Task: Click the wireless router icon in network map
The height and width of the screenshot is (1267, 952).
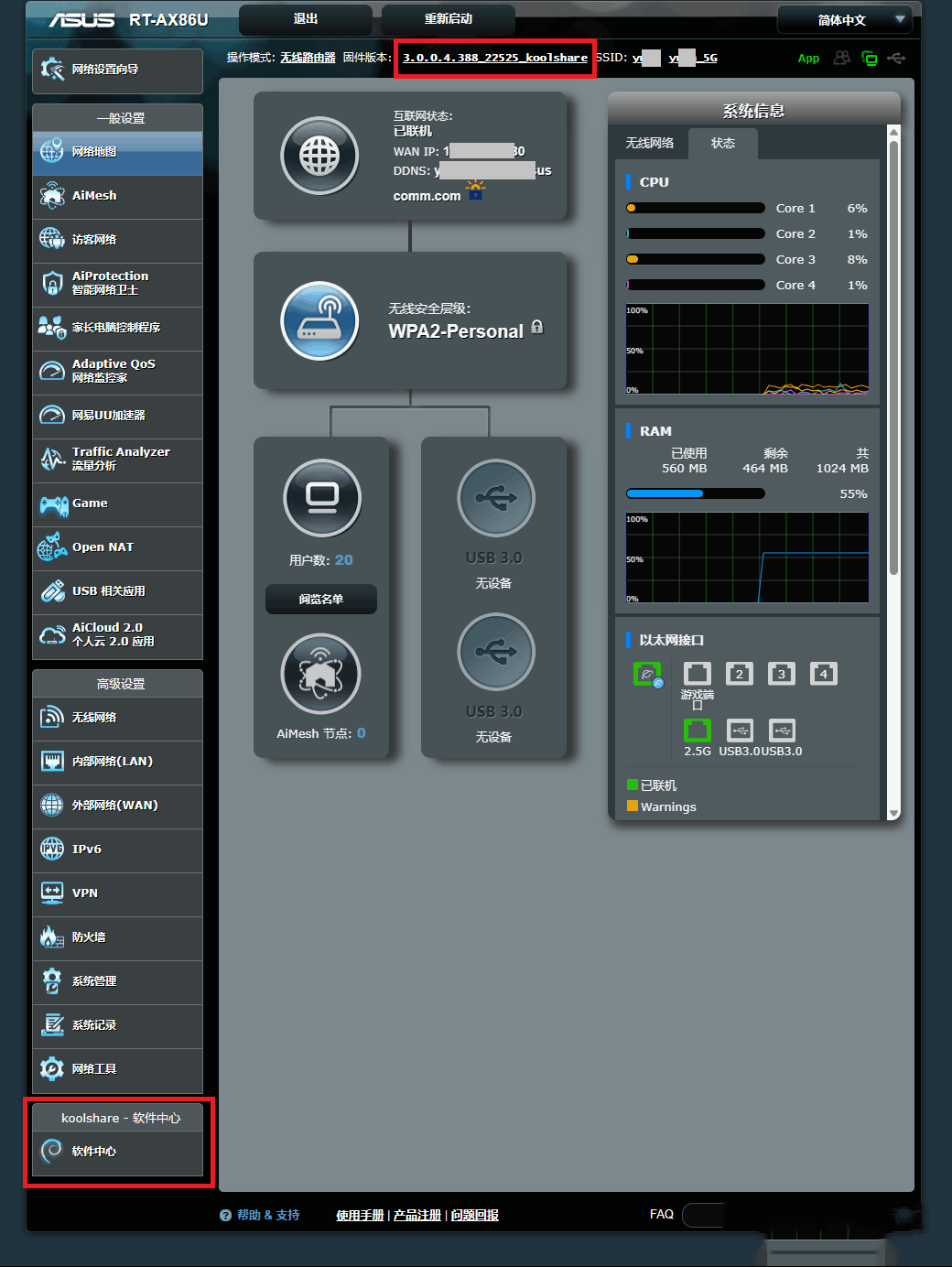Action: [319, 320]
